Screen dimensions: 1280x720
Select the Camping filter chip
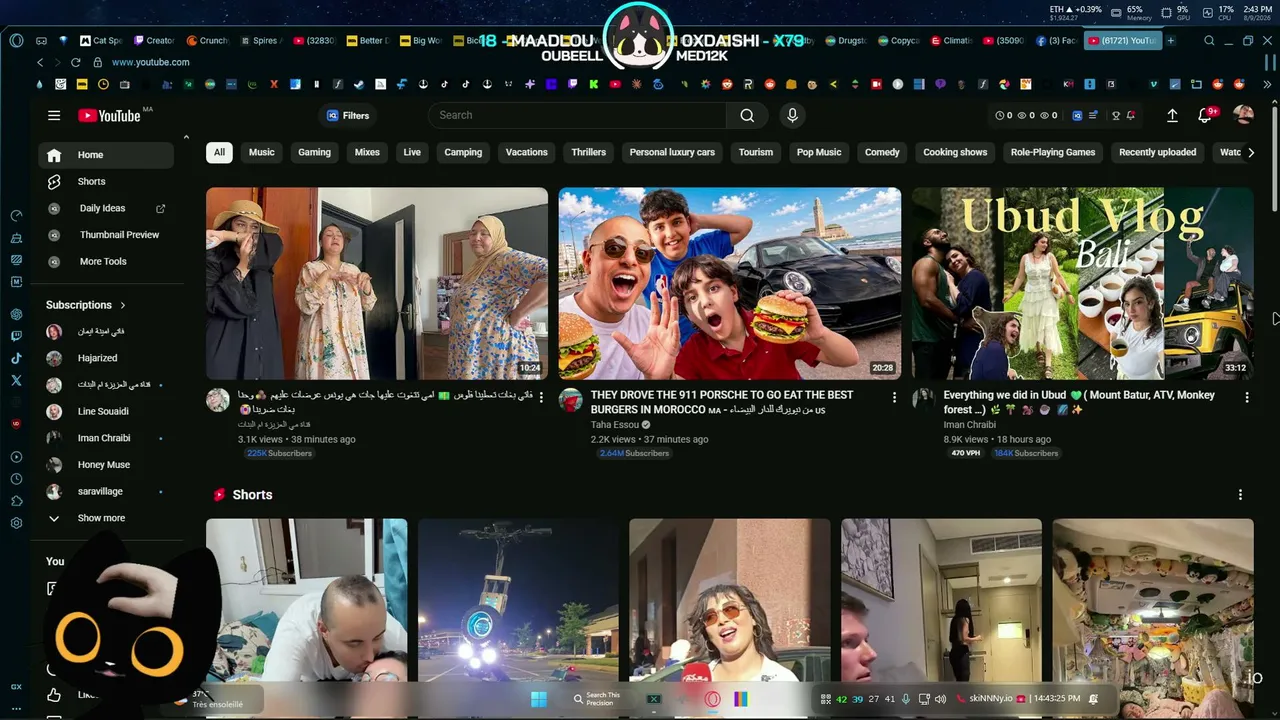point(463,152)
